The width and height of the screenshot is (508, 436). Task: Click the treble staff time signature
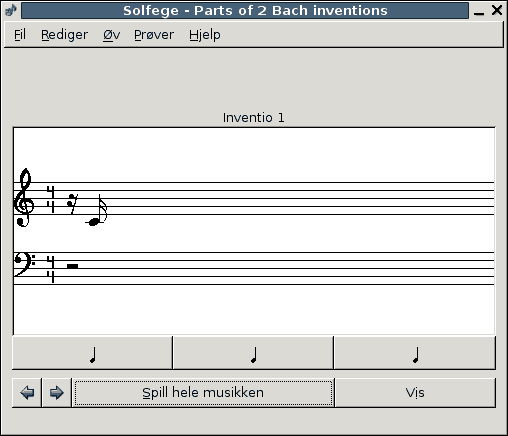coord(51,199)
